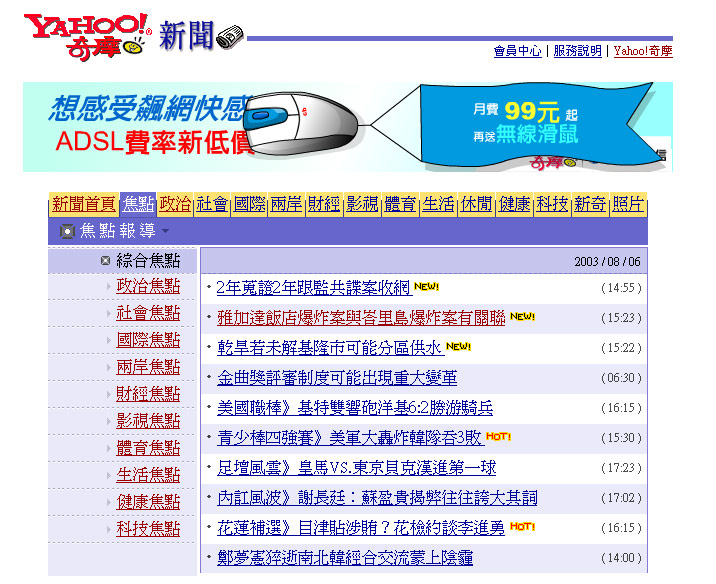Switch to 科技 tab
Screen dimensions: 716x584
tap(552, 204)
